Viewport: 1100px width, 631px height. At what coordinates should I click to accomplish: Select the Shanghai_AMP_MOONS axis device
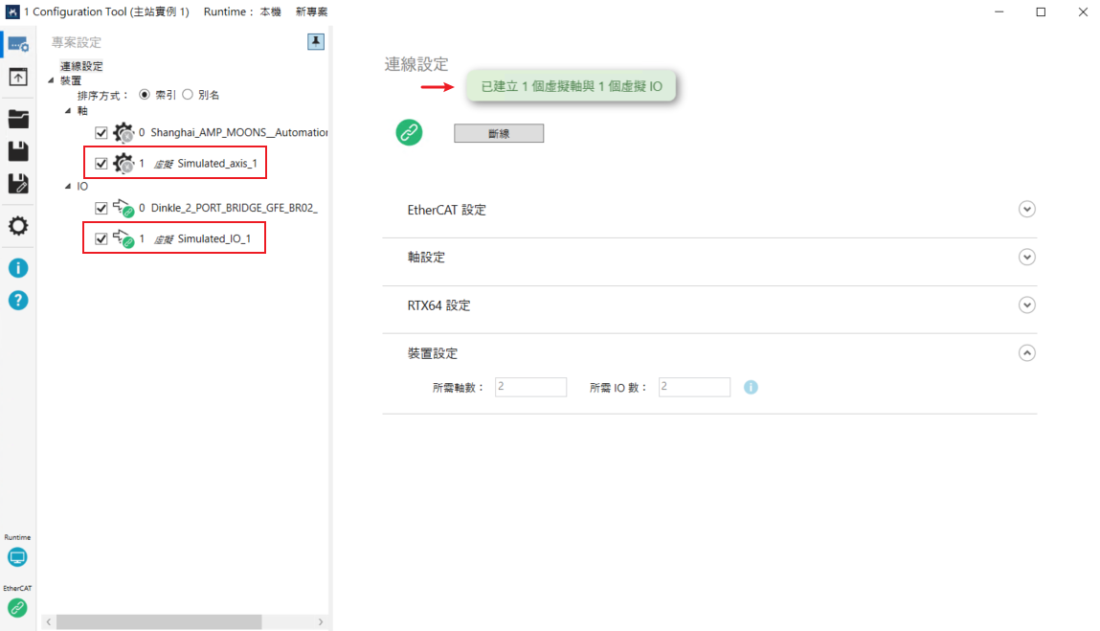pos(238,133)
